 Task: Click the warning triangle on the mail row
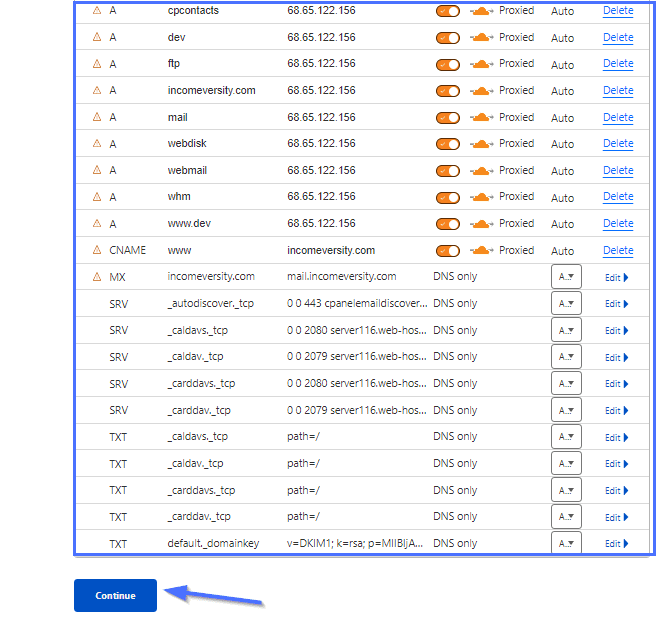tap(97, 117)
